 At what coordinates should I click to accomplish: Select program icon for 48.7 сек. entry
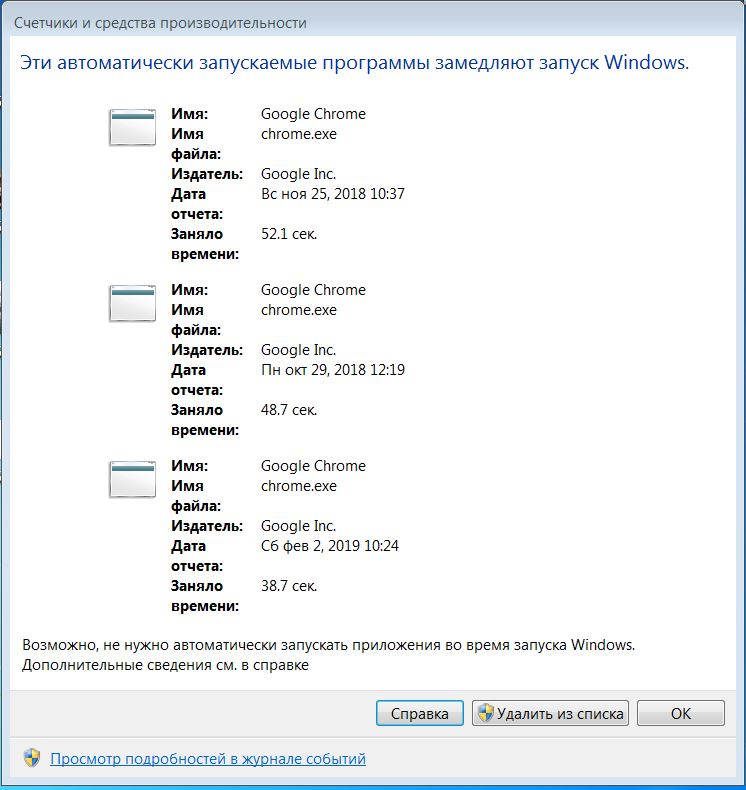132,303
